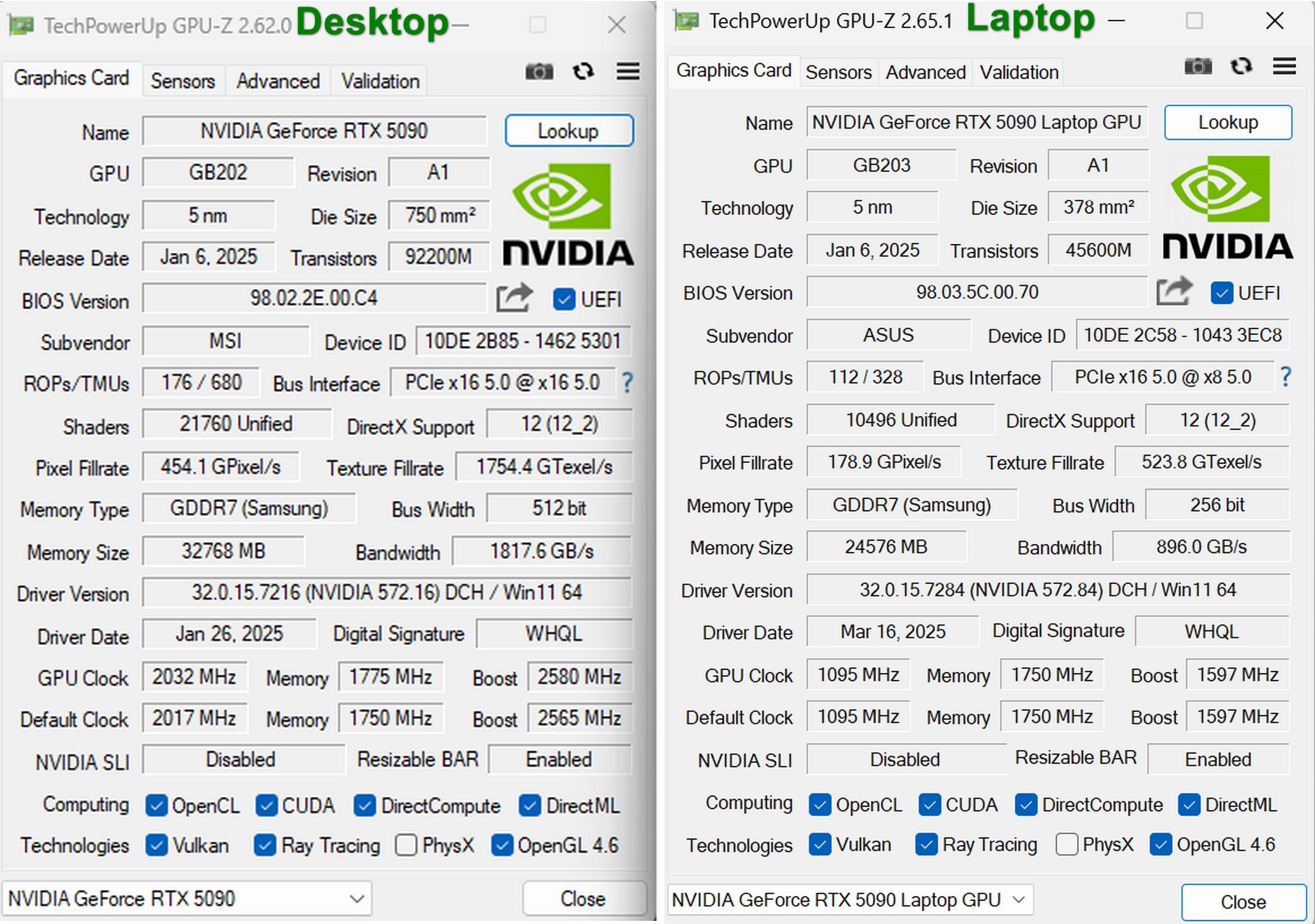Viewport: 1315px width, 924px height.
Task: Refresh the Laptop GPU-Z window
Action: 1241,66
